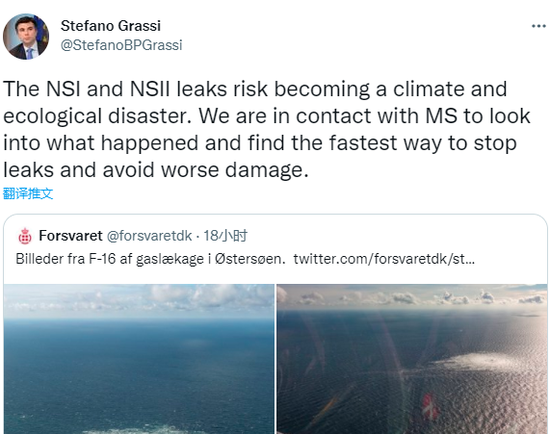The image size is (550, 434).
Task: Click the word 'Østersøen' in quoted tweet
Action: tap(250, 259)
